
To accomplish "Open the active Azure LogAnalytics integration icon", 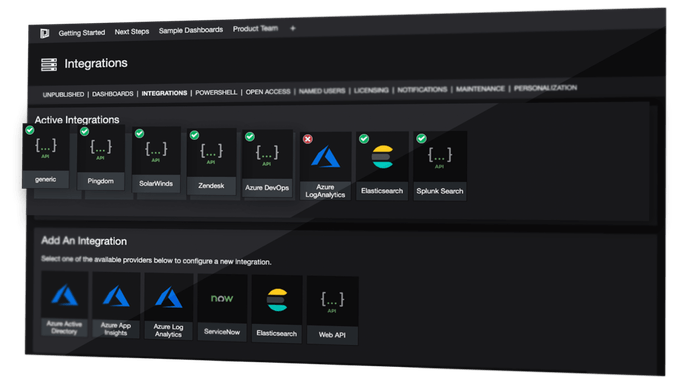I will pos(325,157).
